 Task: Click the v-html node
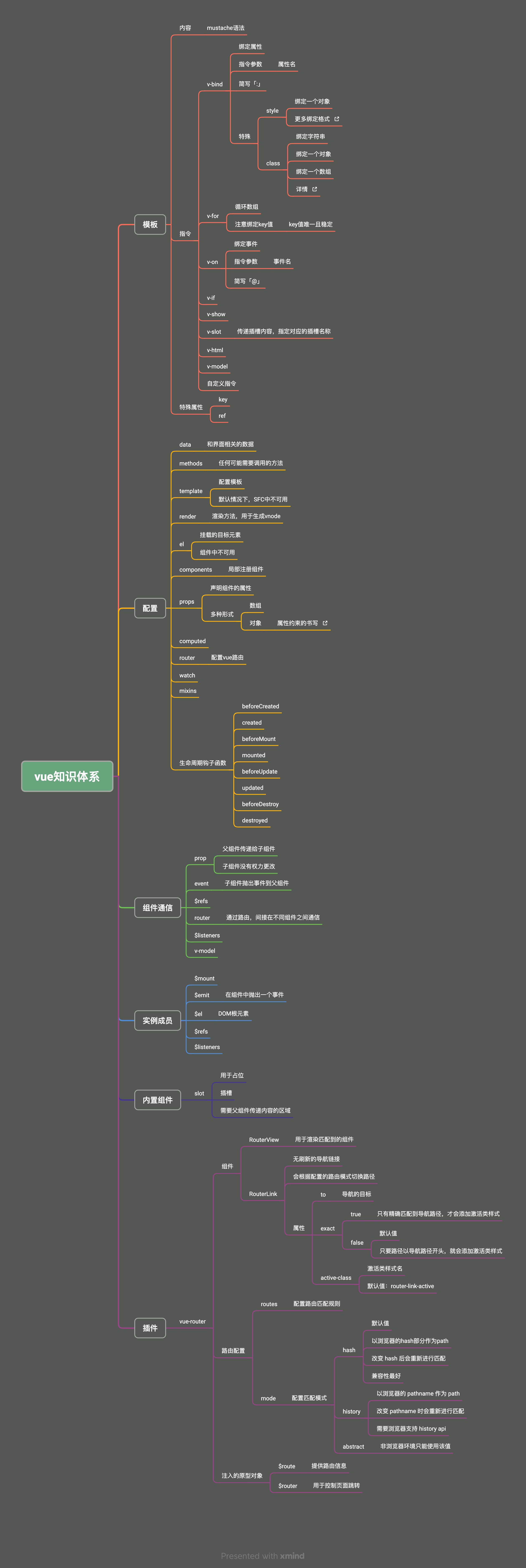215,350
